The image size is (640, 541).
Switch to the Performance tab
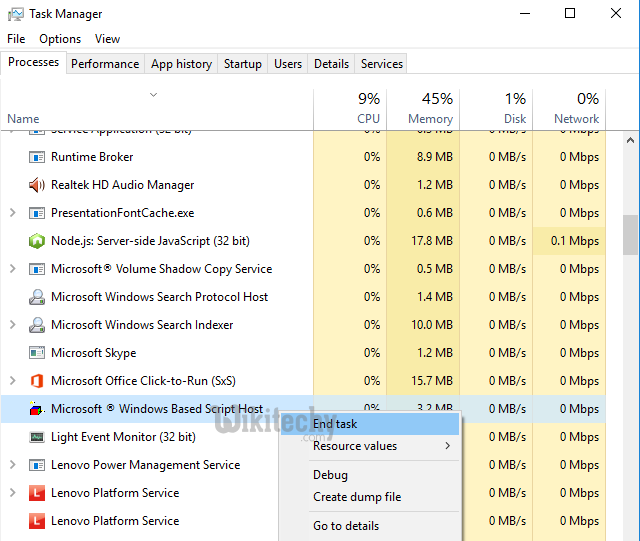pyautogui.click(x=105, y=64)
